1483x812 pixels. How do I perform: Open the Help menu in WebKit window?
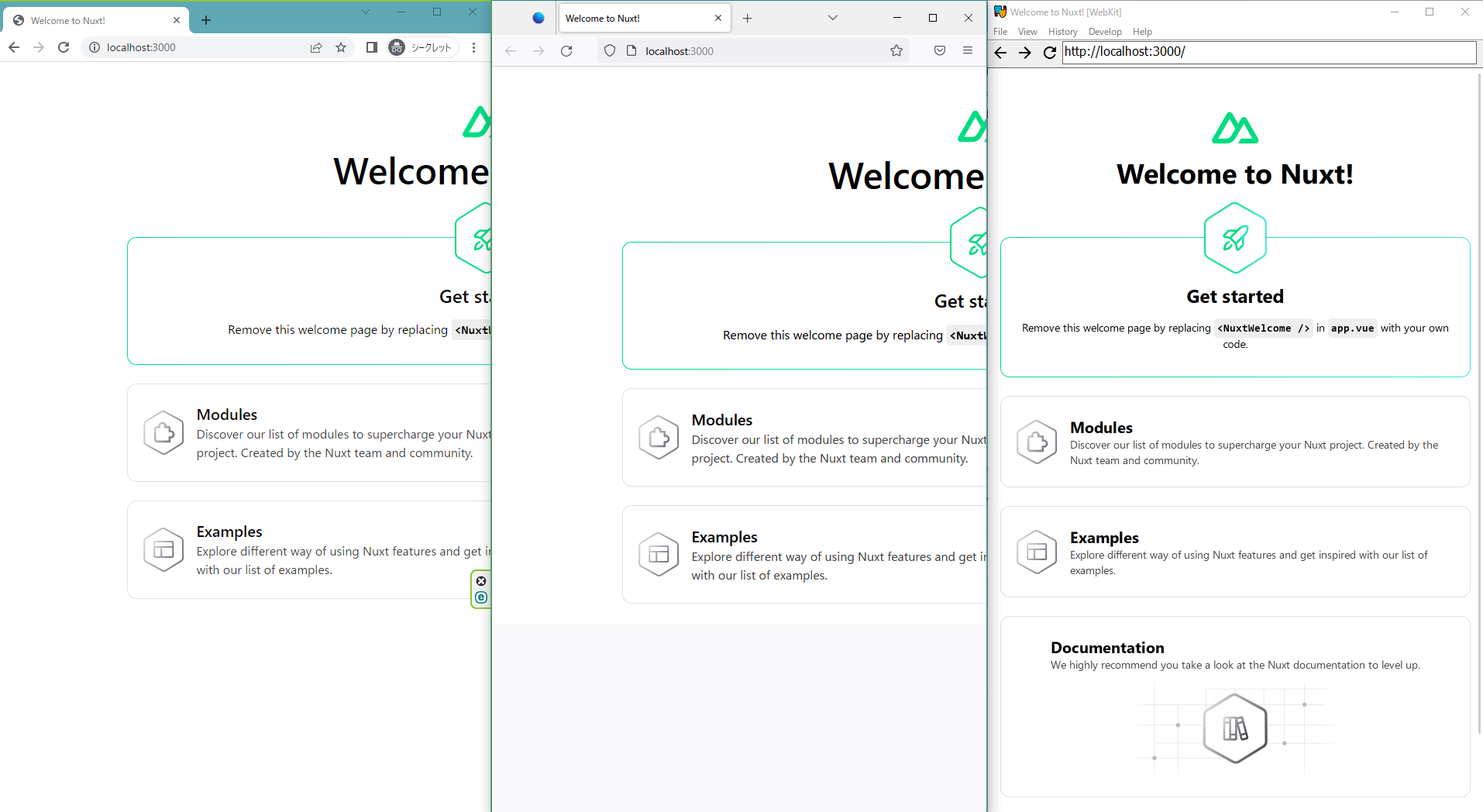click(1142, 32)
